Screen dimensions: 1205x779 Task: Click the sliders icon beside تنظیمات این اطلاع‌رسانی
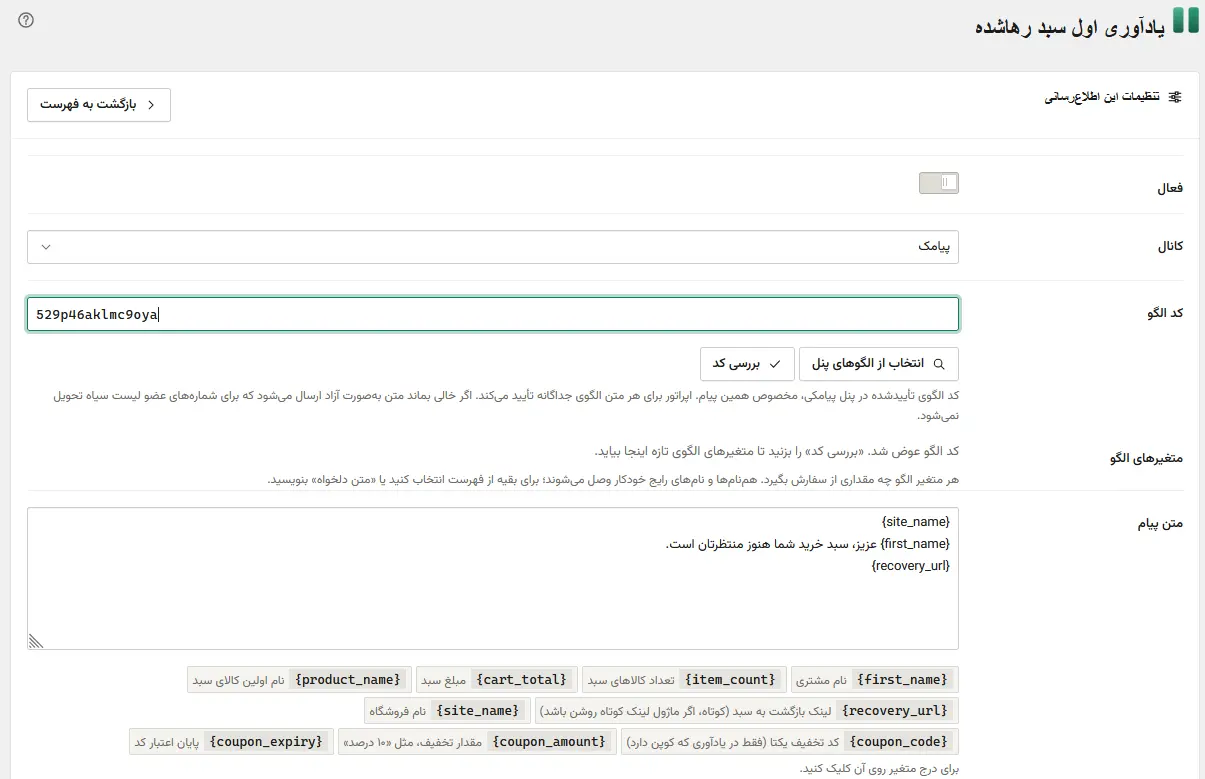(x=1175, y=97)
